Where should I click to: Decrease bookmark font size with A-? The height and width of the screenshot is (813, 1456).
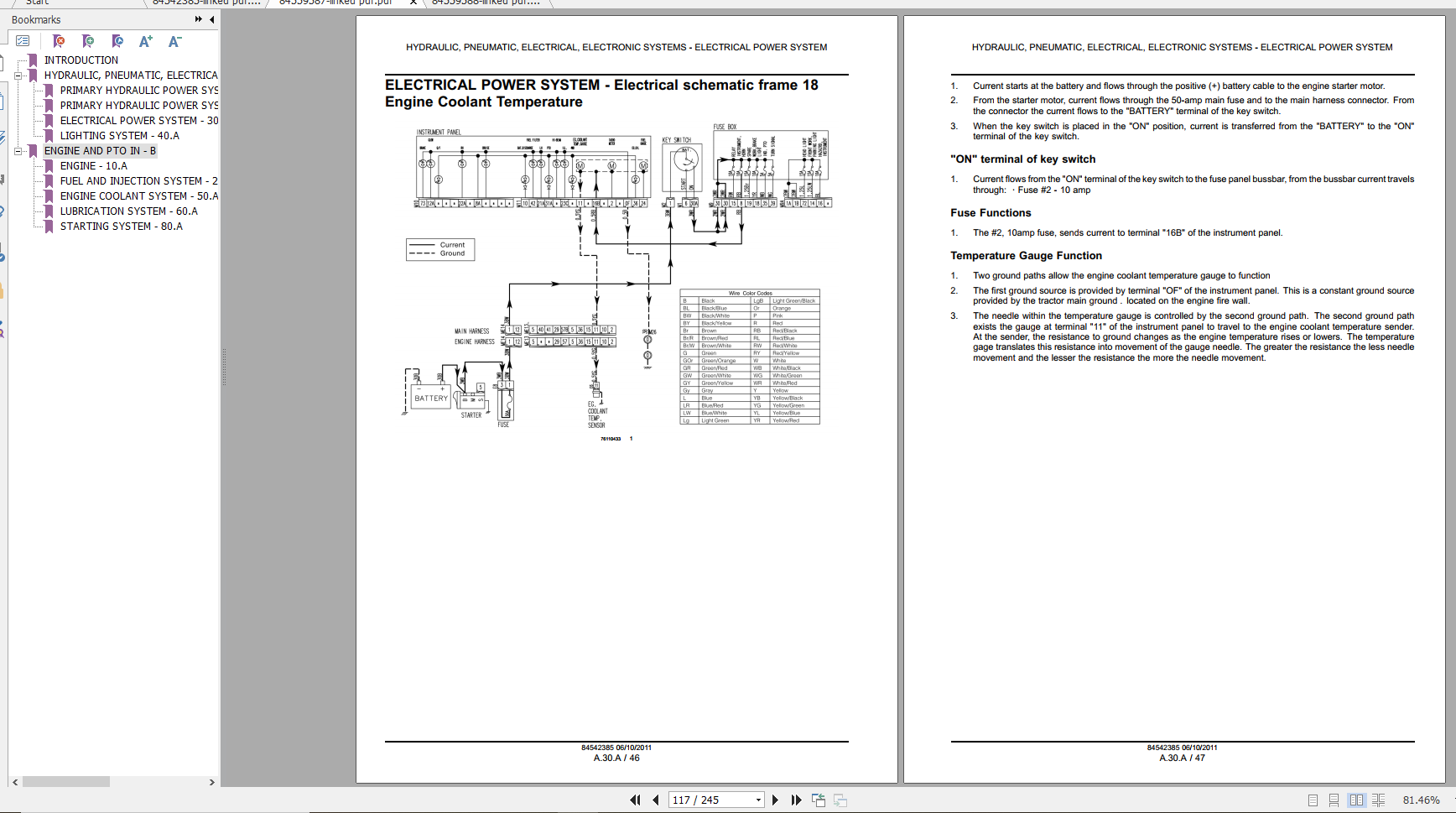pos(174,41)
